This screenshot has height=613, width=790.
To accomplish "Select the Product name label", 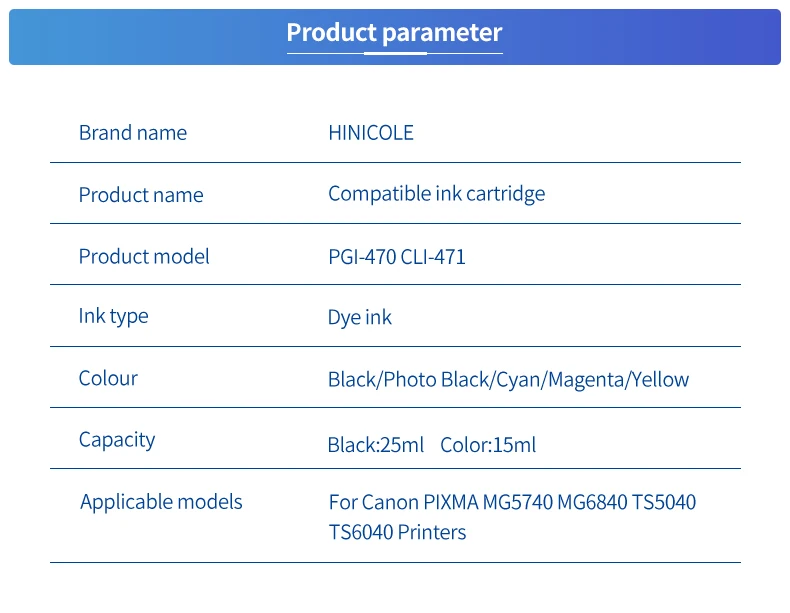I will [x=141, y=195].
